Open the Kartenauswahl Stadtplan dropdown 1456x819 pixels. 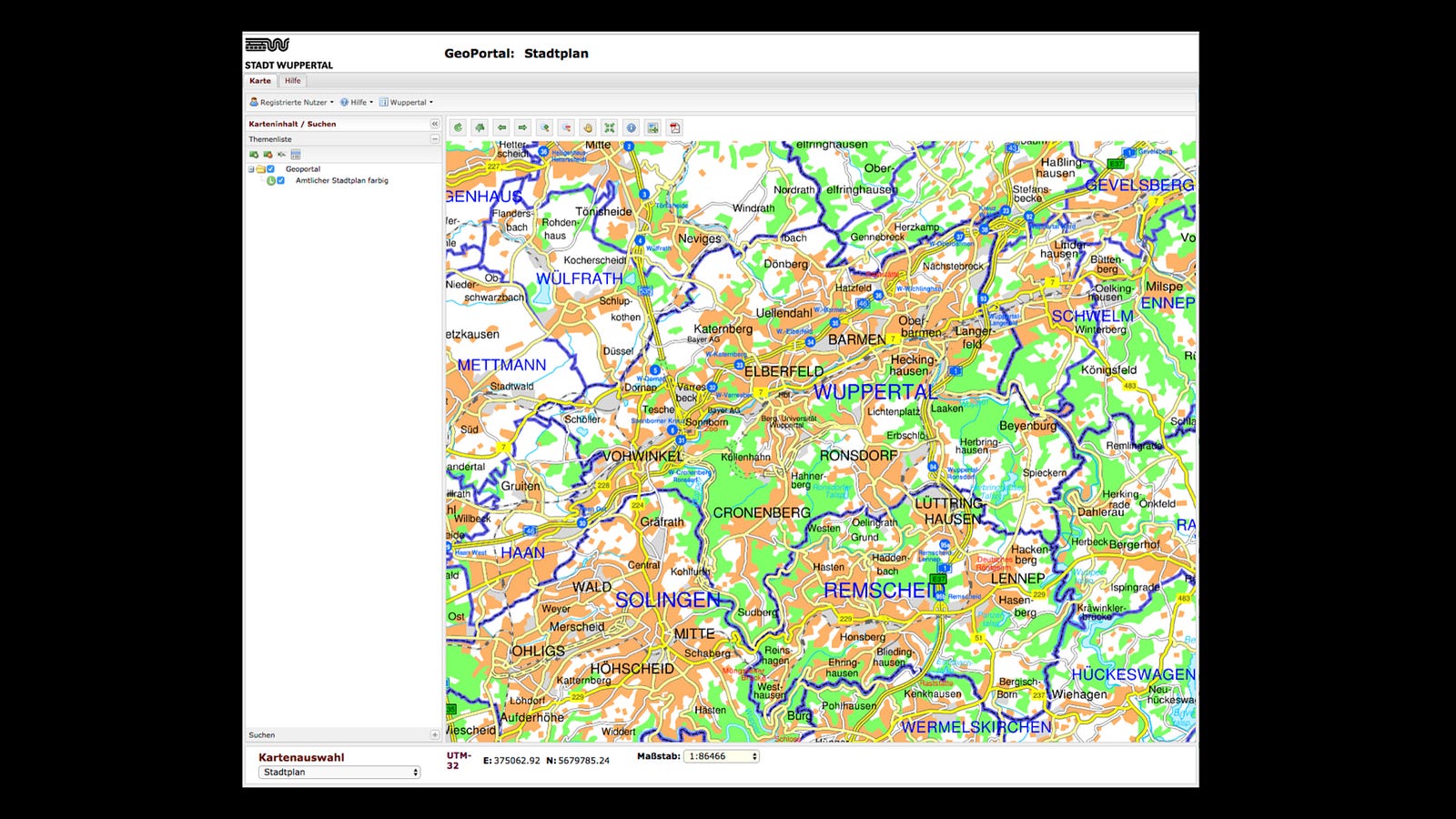coord(339,772)
